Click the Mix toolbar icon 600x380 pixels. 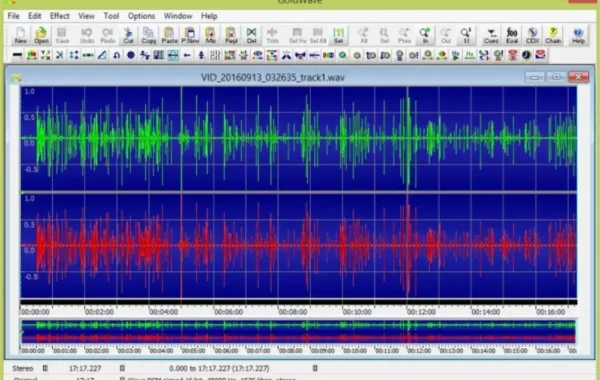tap(210, 36)
